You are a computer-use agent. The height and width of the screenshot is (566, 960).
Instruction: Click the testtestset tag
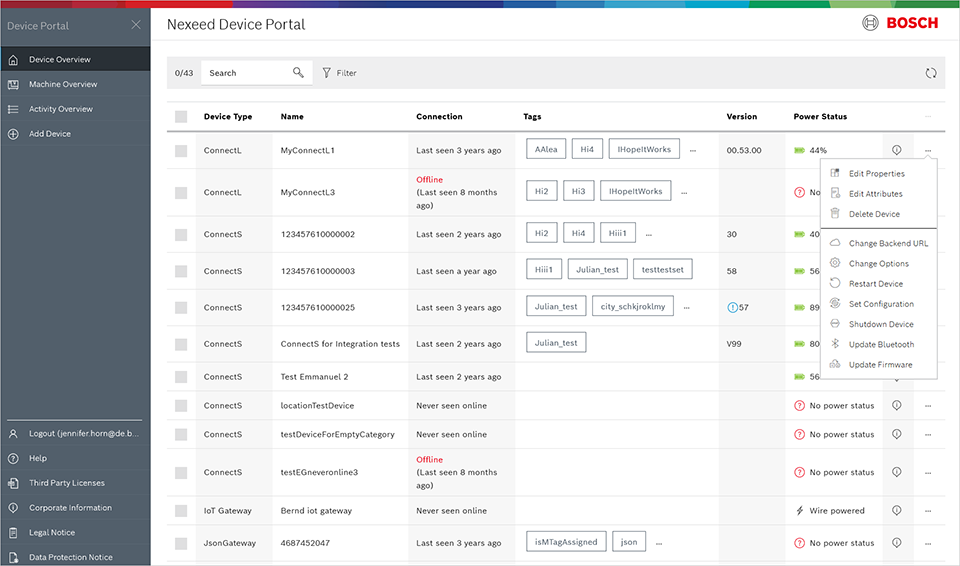coord(662,270)
